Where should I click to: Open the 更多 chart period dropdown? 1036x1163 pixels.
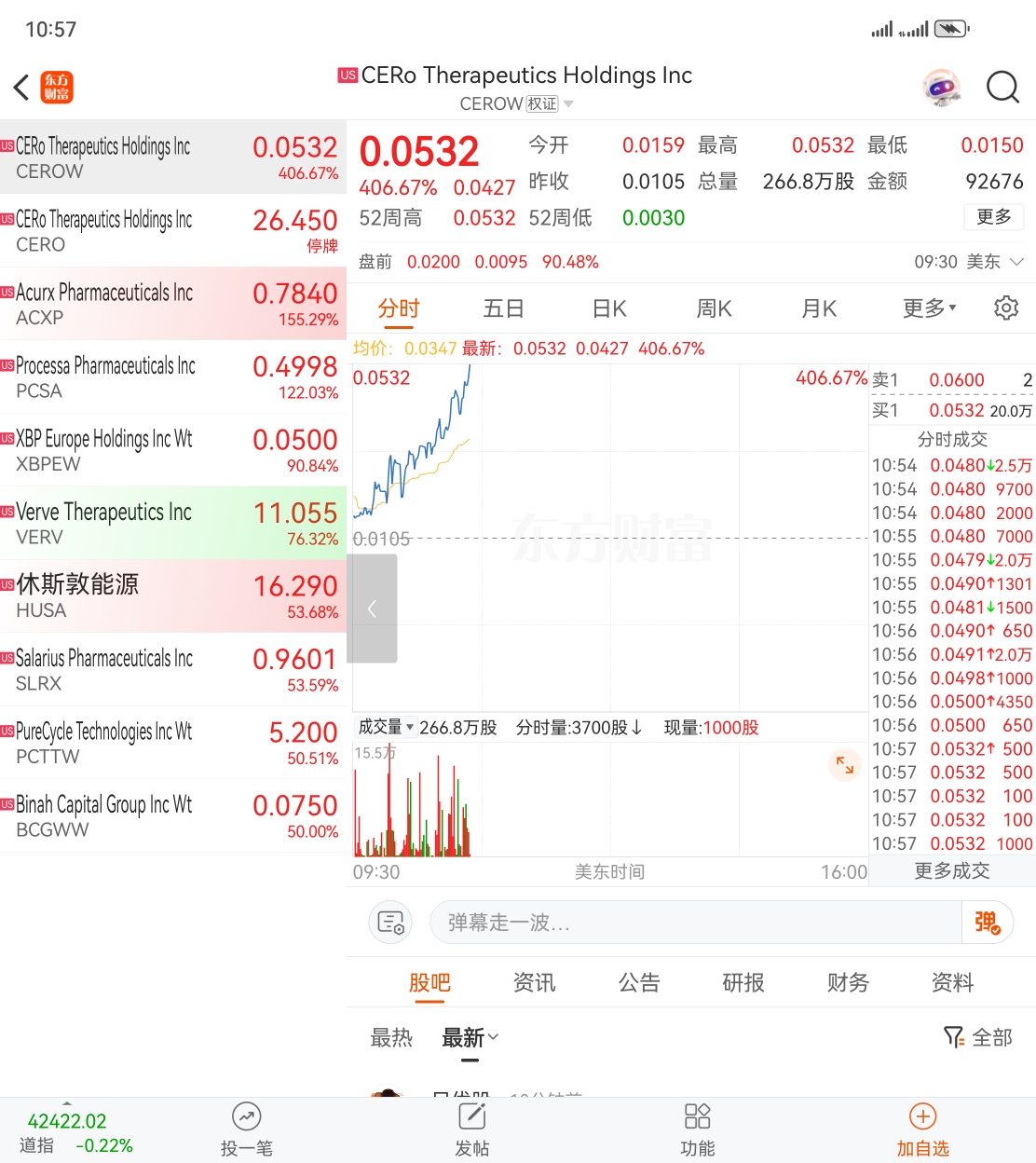(x=929, y=308)
